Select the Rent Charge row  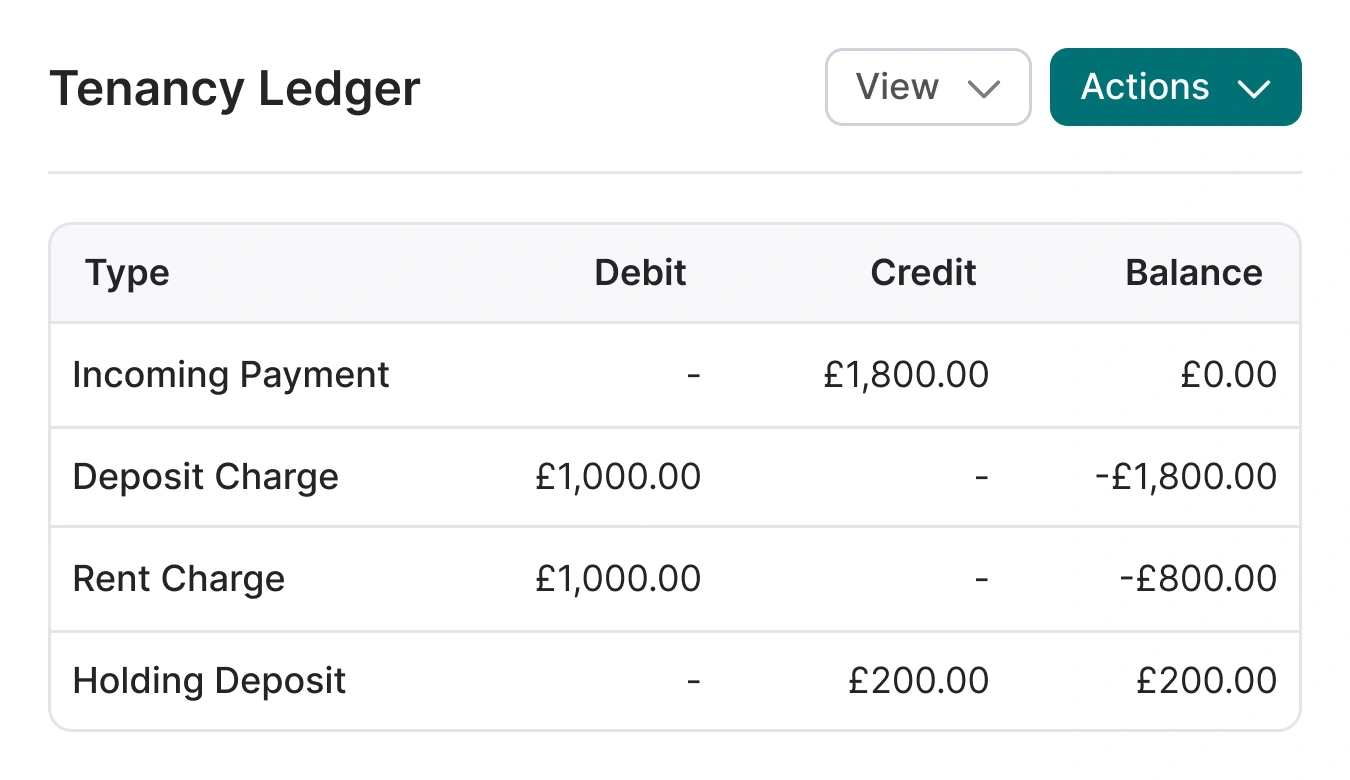pos(179,579)
